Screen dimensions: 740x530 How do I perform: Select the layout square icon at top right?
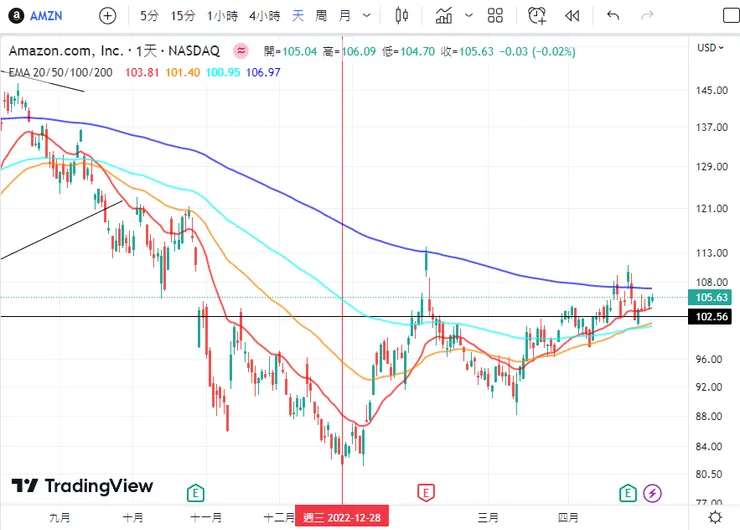pos(732,16)
